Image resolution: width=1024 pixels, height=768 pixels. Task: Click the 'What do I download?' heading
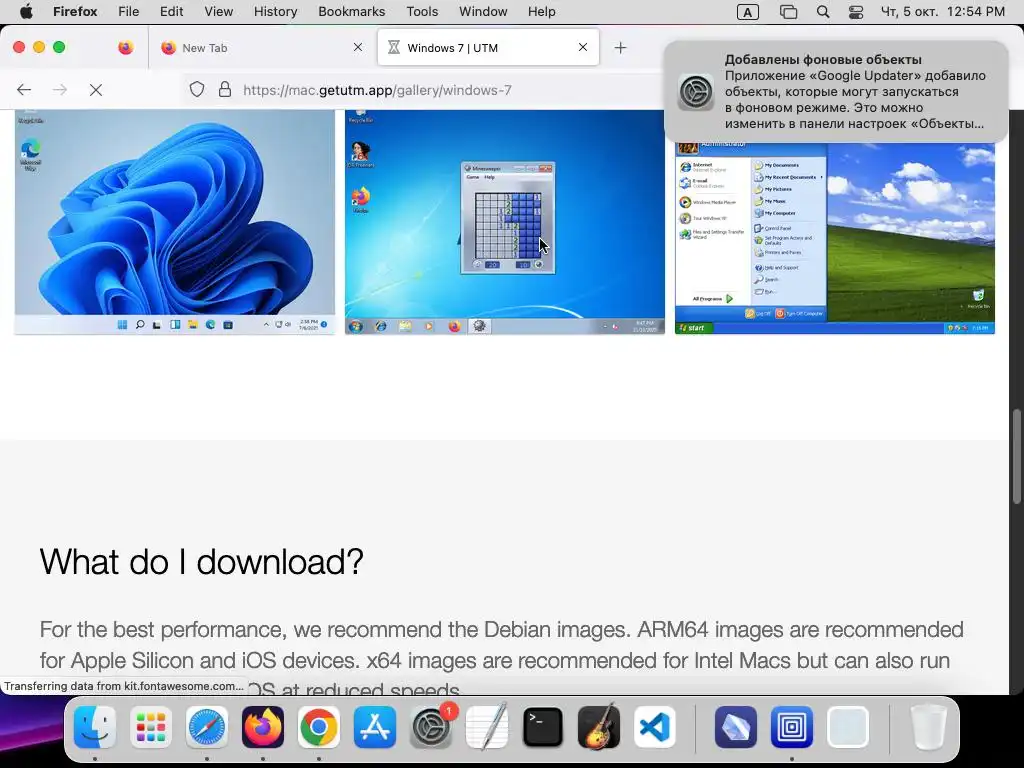202,561
